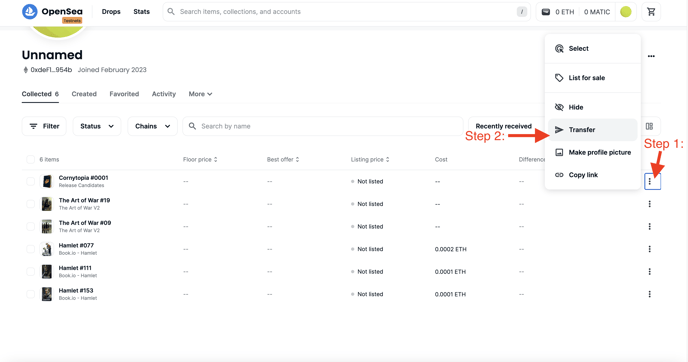
Task: Open more options for Art of War #09
Action: (x=650, y=226)
